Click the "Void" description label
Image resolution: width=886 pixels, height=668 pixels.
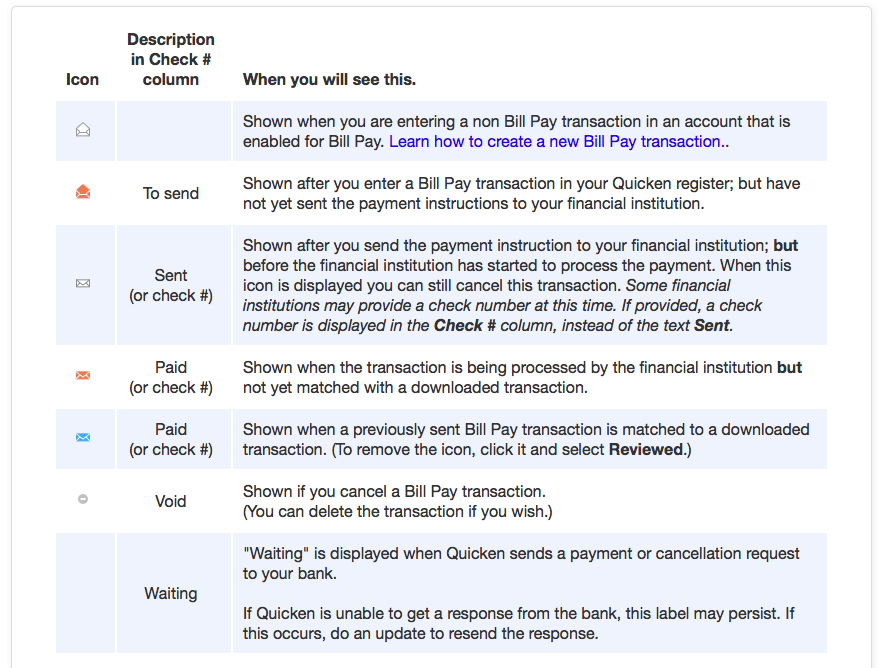(x=171, y=501)
